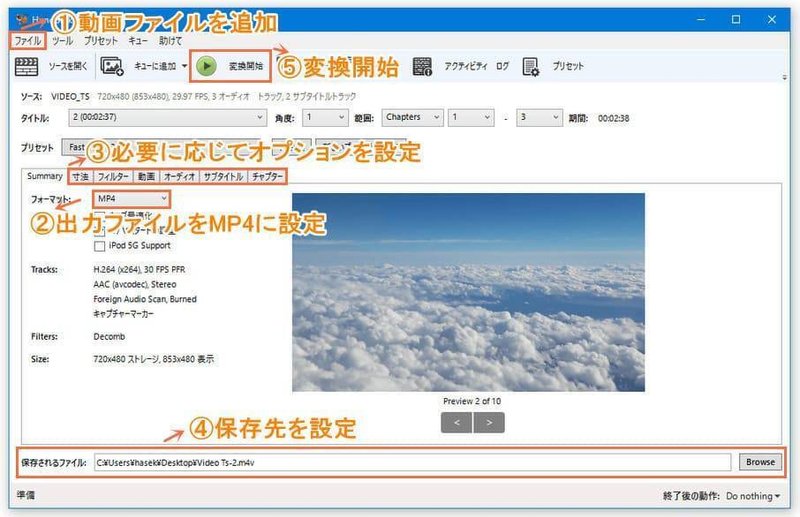Click the H.264 (x264), 30 FPS PFR text
Viewport: 800px width, 517px height.
[x=139, y=269]
